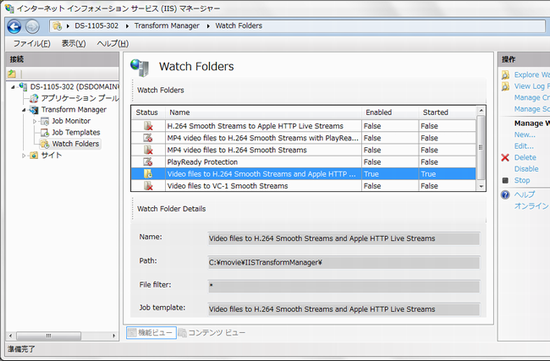Click status icon of MP4 PlayReady row

click(x=148, y=138)
